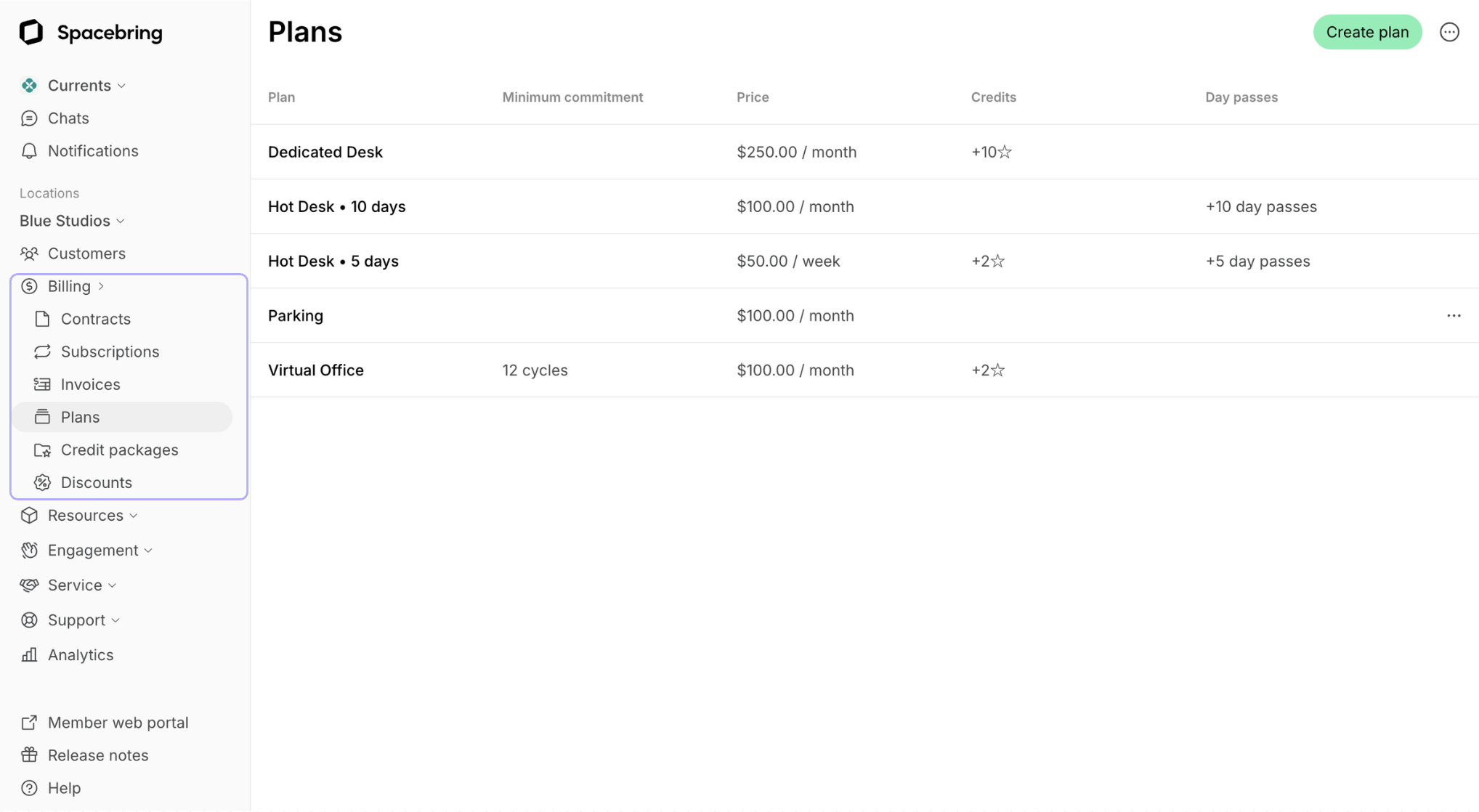Click the Release notes gift icon
This screenshot has width=1479, height=812.
[x=29, y=755]
